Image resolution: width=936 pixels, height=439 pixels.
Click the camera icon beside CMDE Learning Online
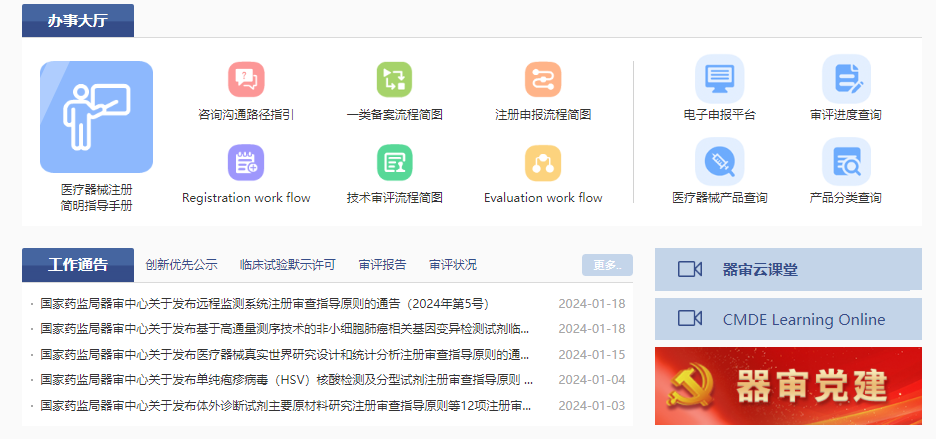(689, 319)
